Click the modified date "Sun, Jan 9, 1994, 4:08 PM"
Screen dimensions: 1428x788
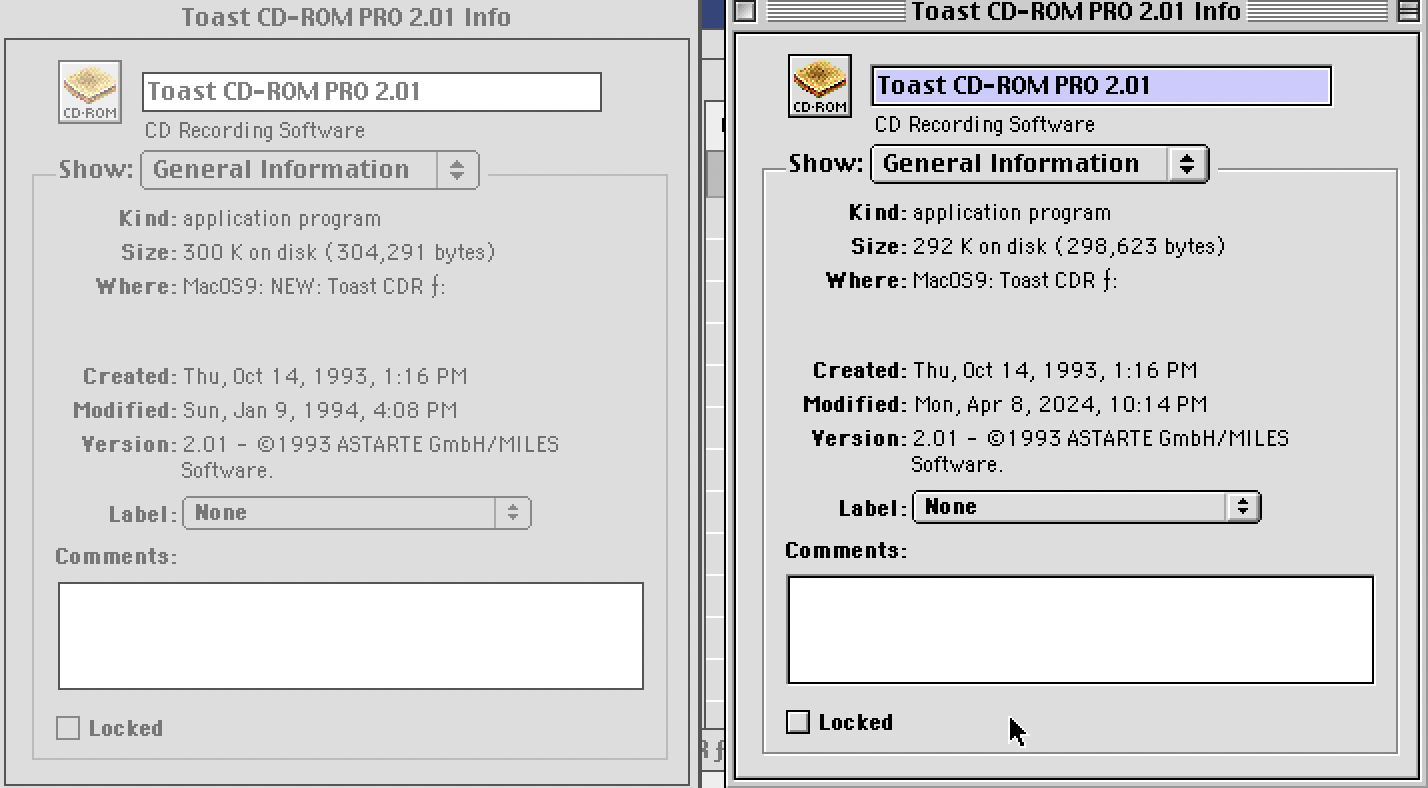coord(320,411)
